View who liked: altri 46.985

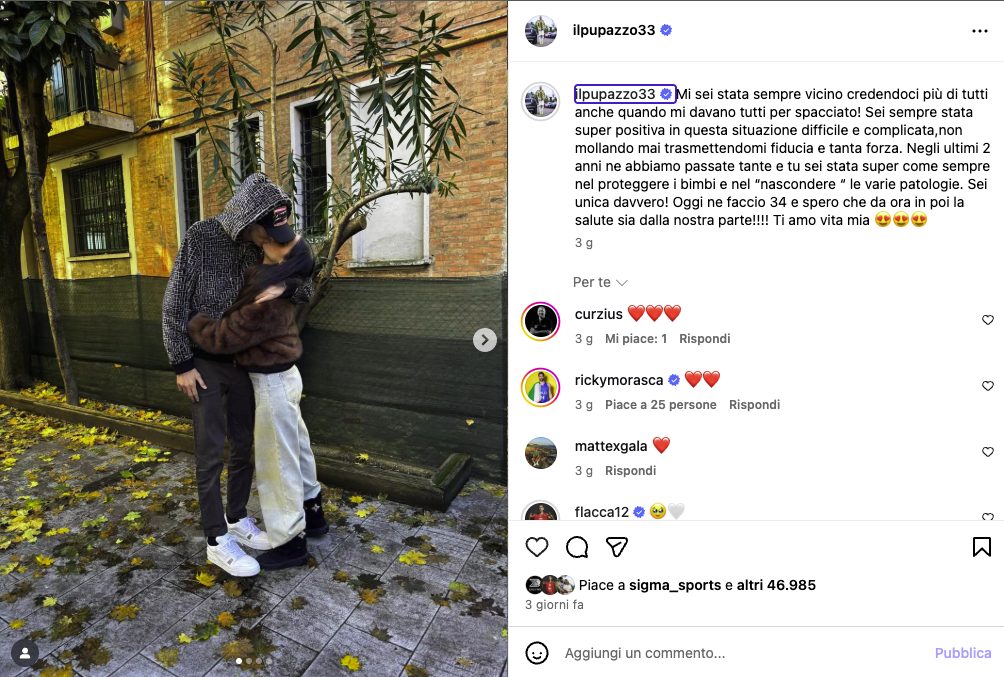[776, 585]
